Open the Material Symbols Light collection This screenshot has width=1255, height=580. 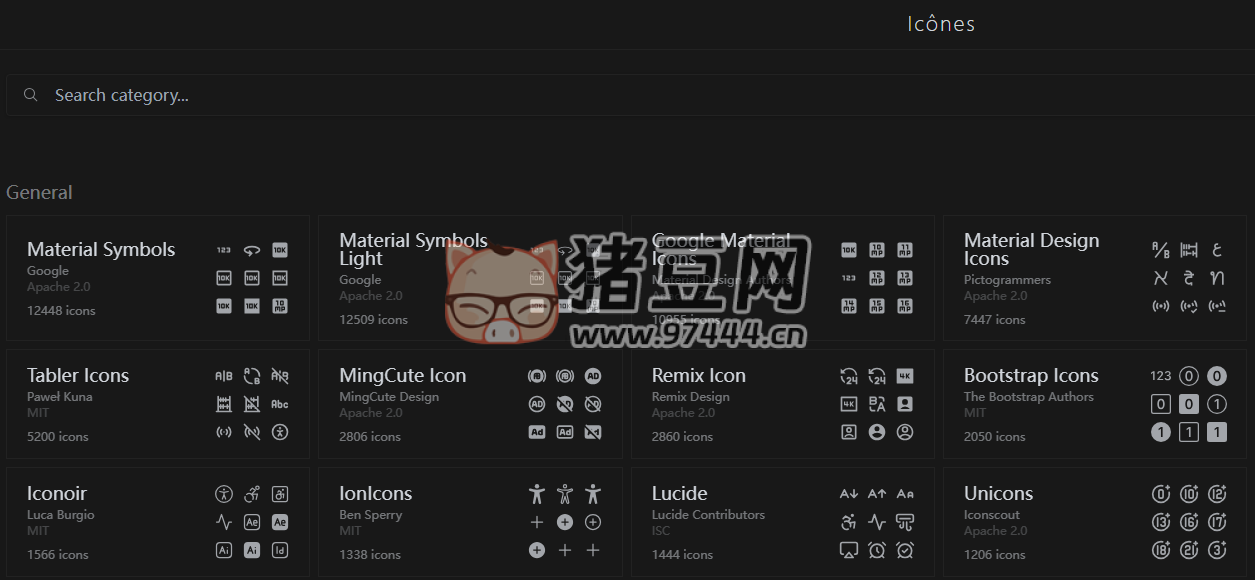[x=470, y=279]
